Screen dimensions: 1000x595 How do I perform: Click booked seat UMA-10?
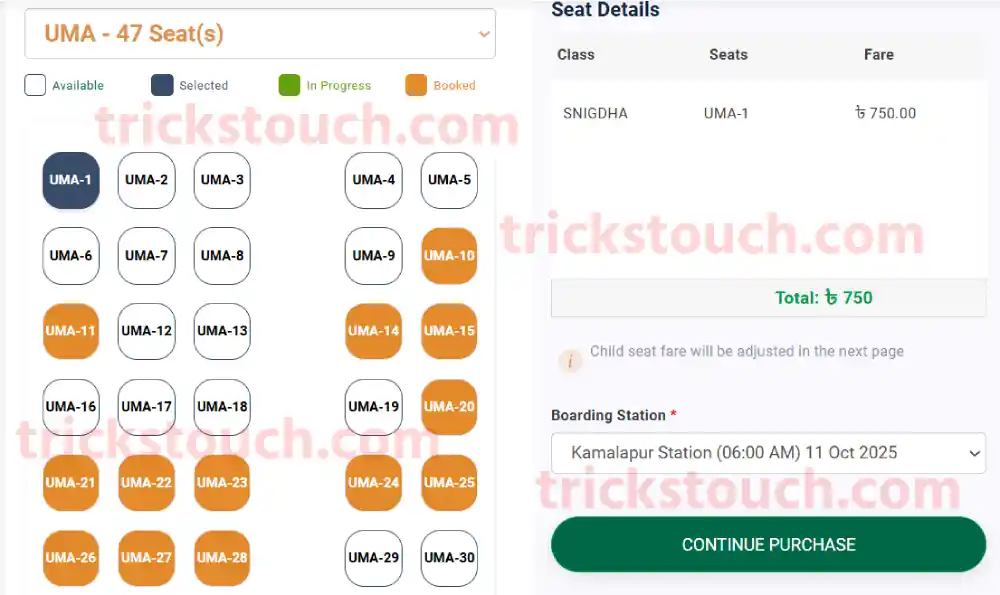click(449, 255)
